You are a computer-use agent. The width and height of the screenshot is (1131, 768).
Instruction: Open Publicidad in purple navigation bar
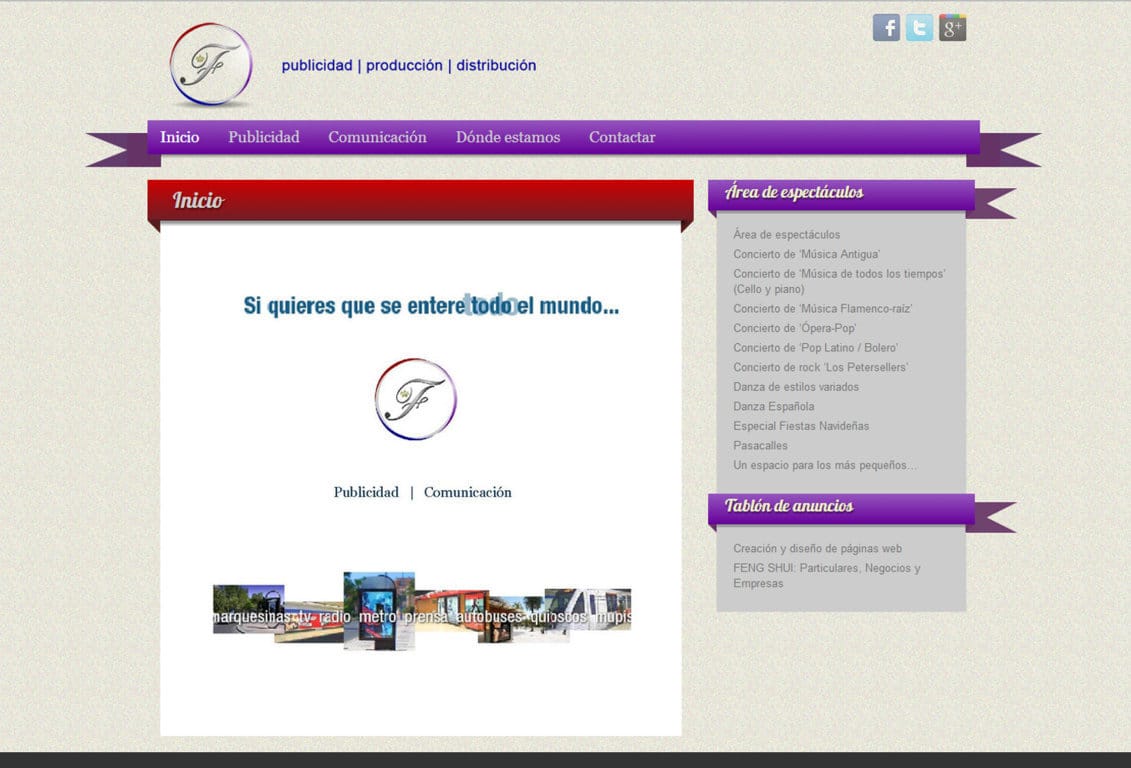[x=264, y=137]
